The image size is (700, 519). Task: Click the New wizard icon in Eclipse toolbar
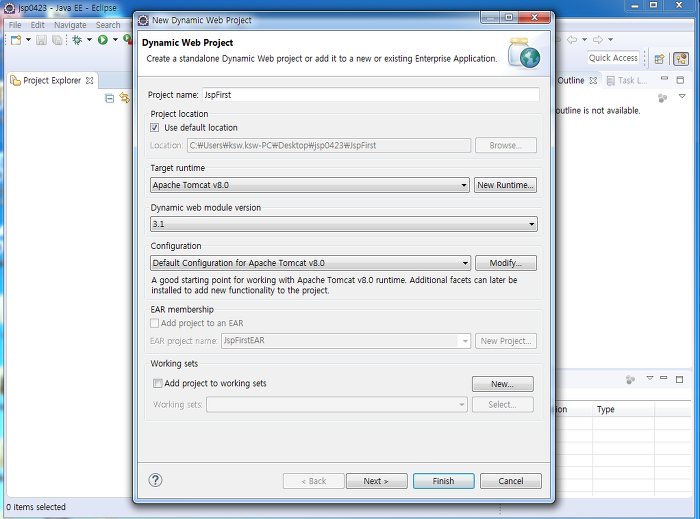pyautogui.click(x=16, y=40)
